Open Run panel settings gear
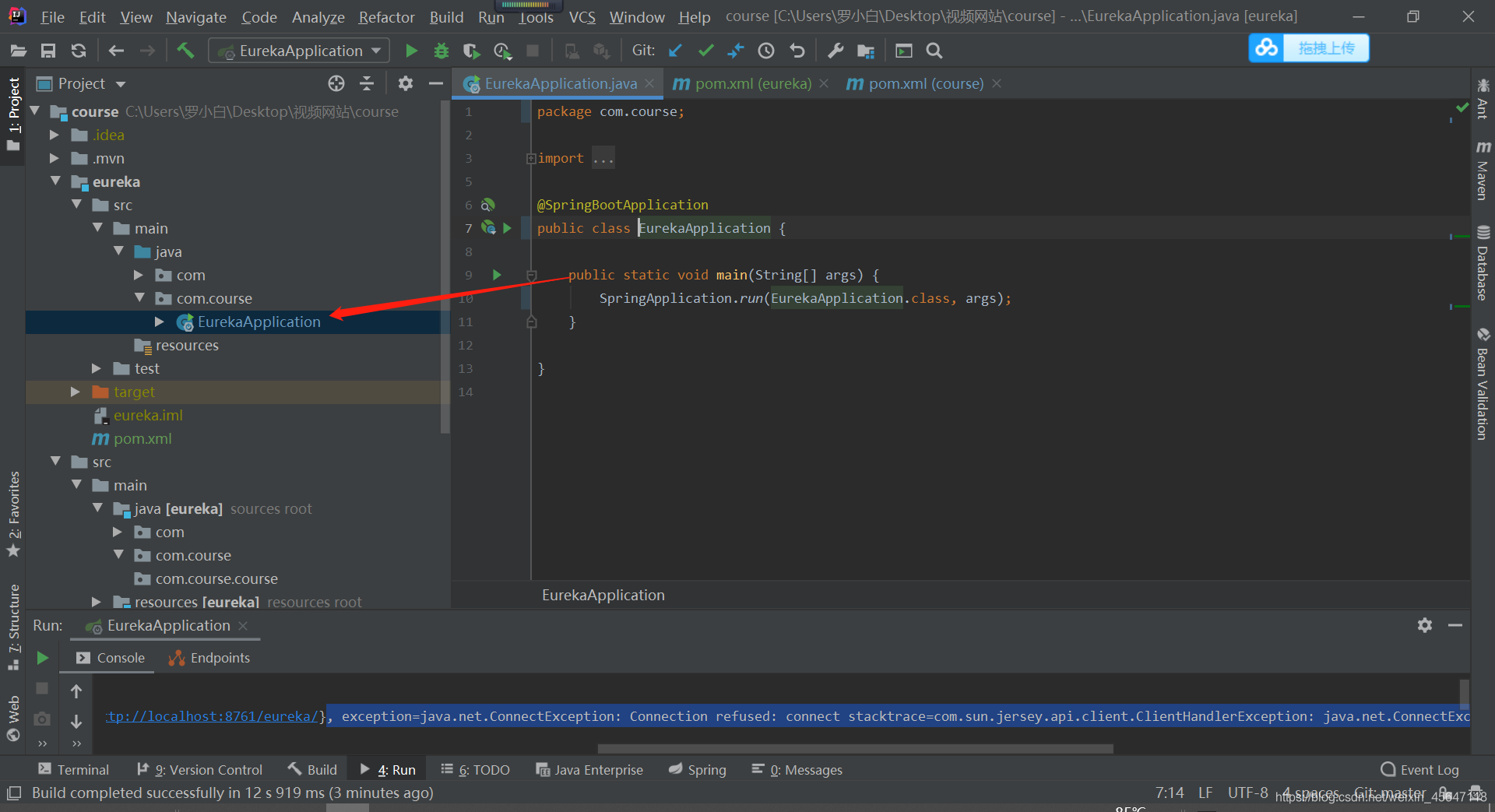1495x812 pixels. pos(1425,625)
